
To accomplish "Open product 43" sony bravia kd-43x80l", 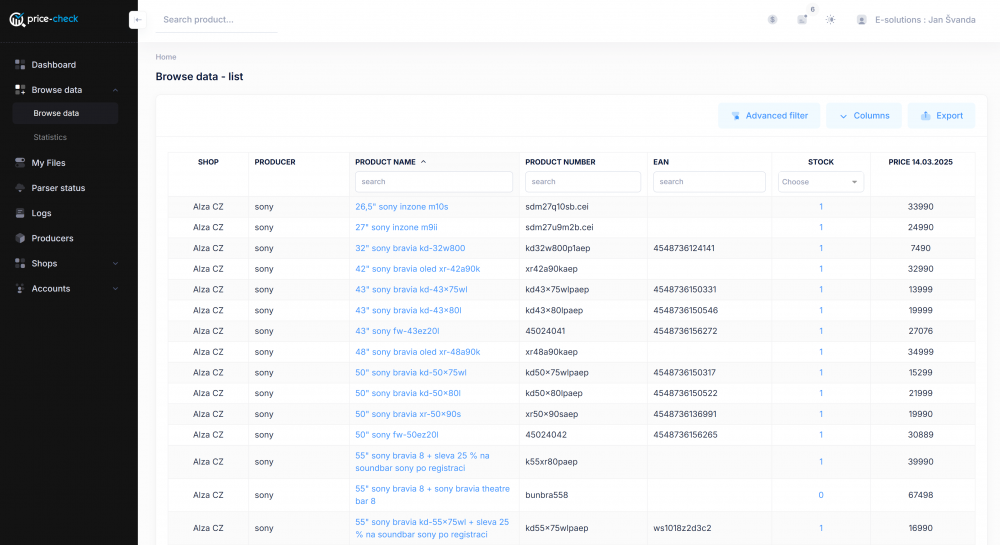I will tap(408, 310).
